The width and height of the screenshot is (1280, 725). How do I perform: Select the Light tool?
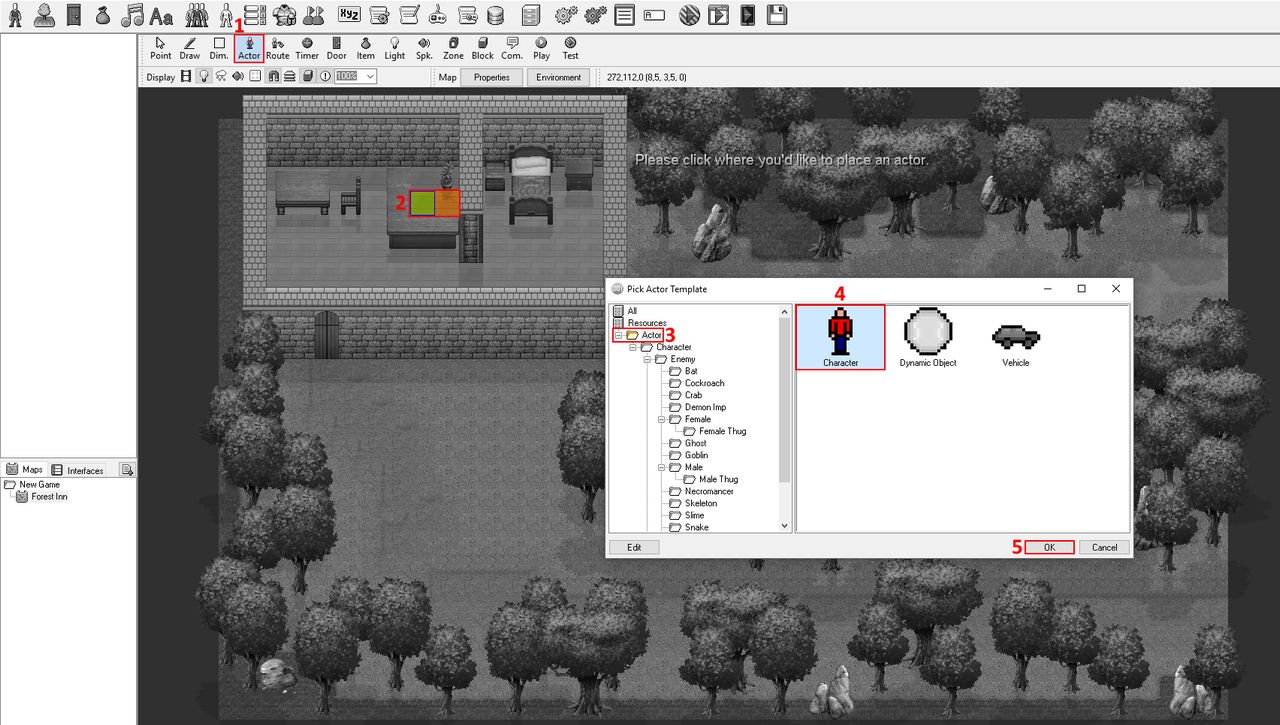click(x=395, y=49)
